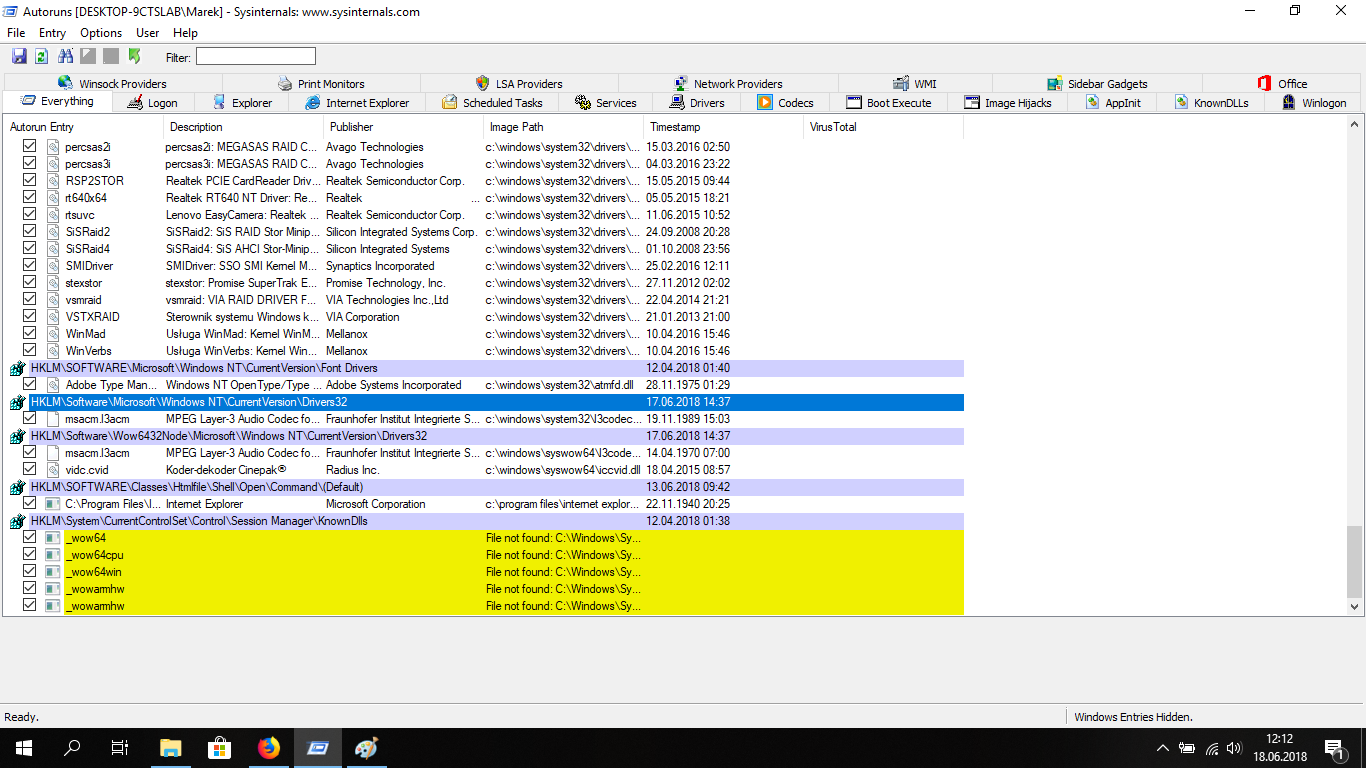Uncheck the Adobe Type Manager entry checkbox
The width and height of the screenshot is (1366, 768).
[x=29, y=385]
